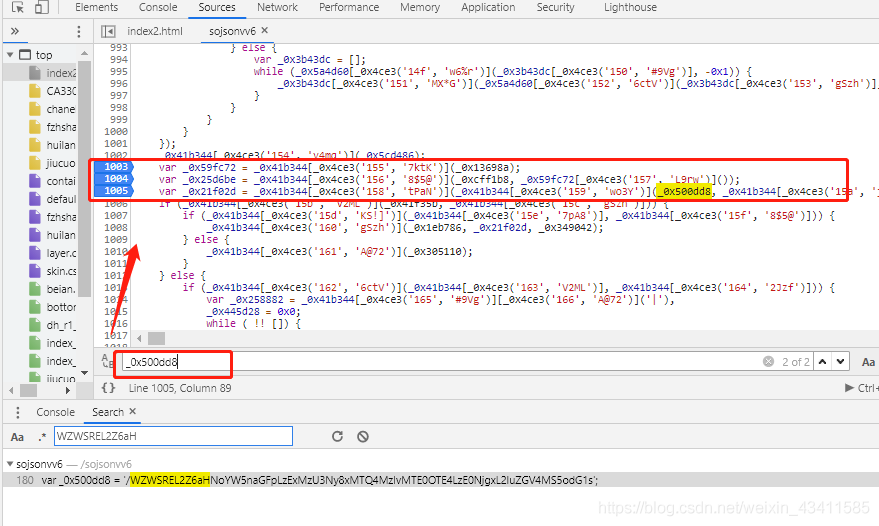Viewport: 879px width, 526px height.
Task: Activate the inspect element picker icon
Action: pyautogui.click(x=17, y=7)
